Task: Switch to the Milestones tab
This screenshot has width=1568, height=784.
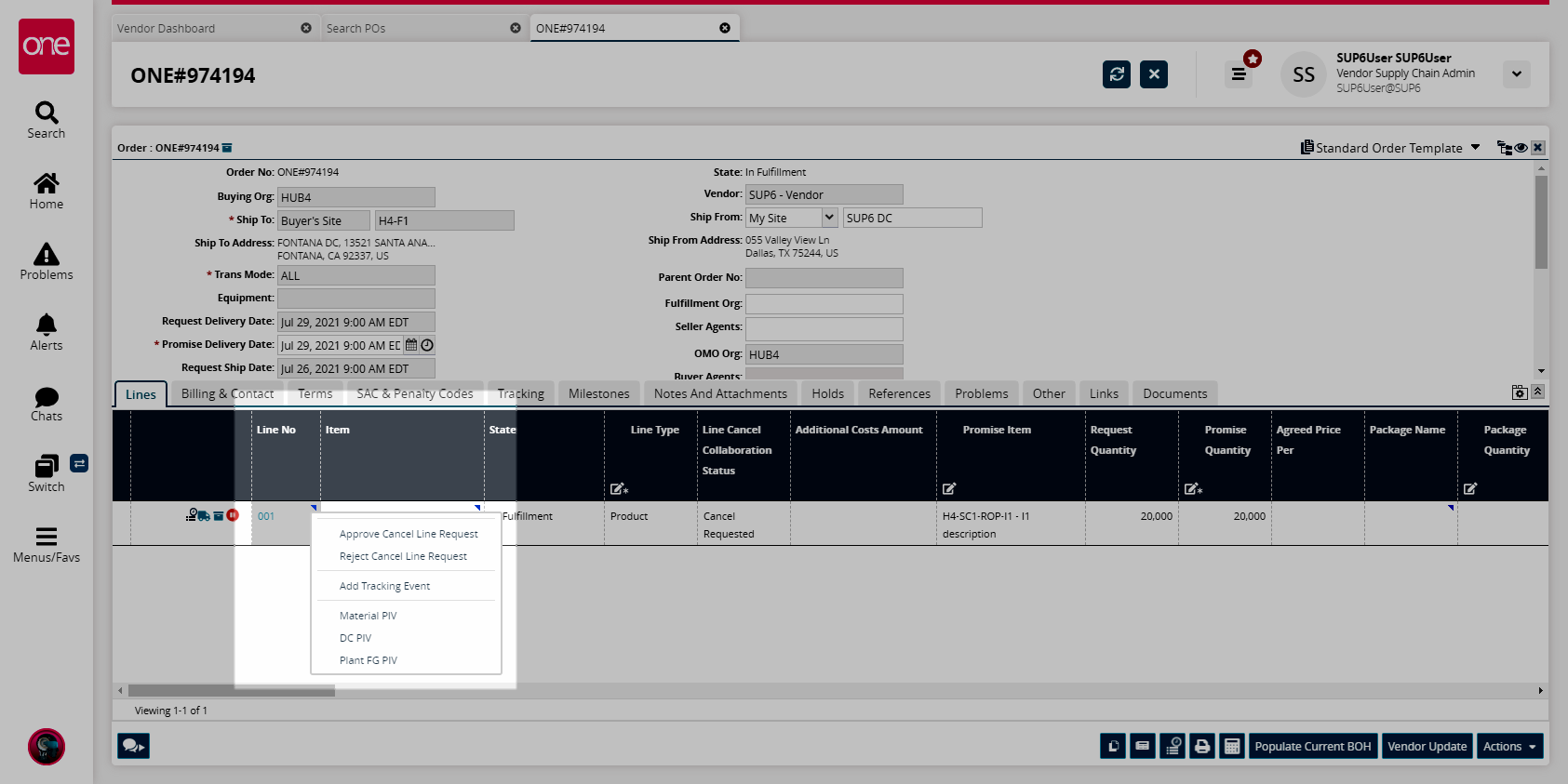Action: tap(598, 393)
